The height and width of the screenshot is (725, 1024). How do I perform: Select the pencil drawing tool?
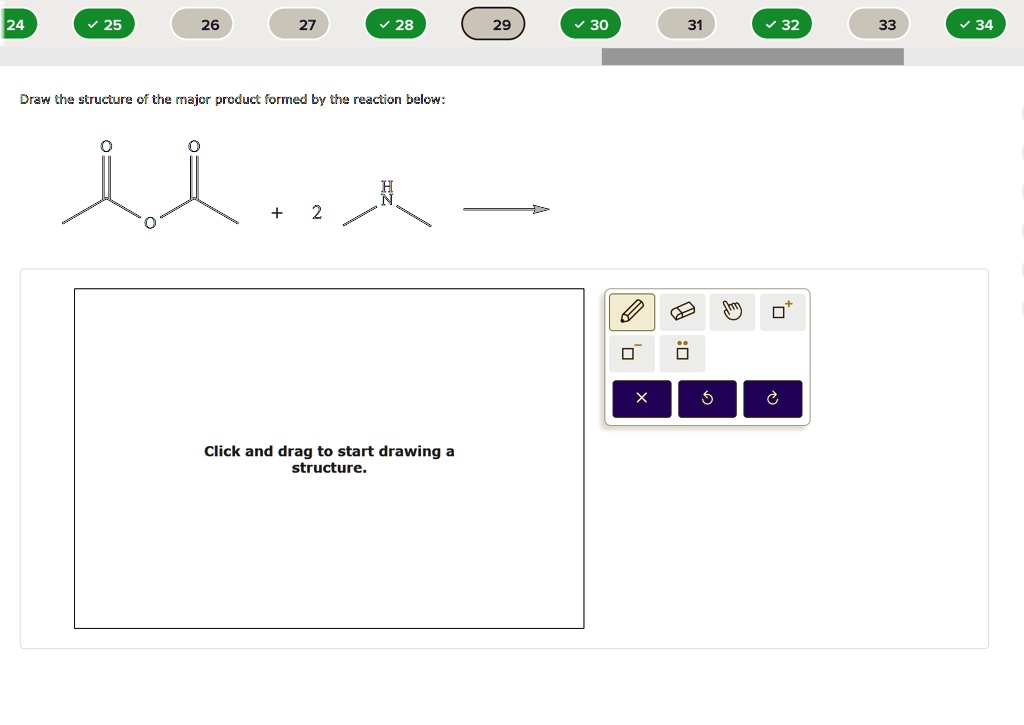point(631,311)
